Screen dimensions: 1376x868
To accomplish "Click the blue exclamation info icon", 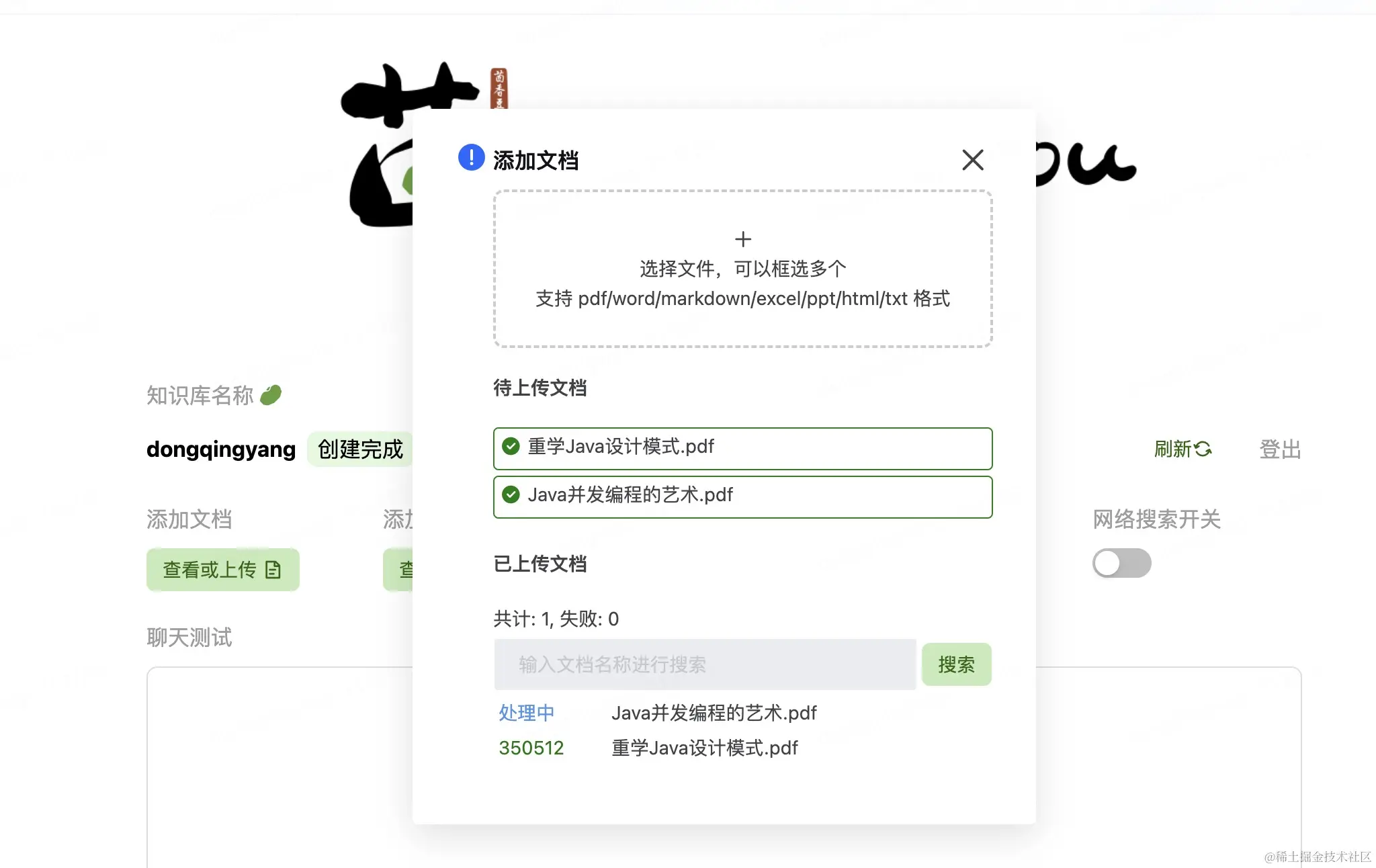I will [x=471, y=158].
